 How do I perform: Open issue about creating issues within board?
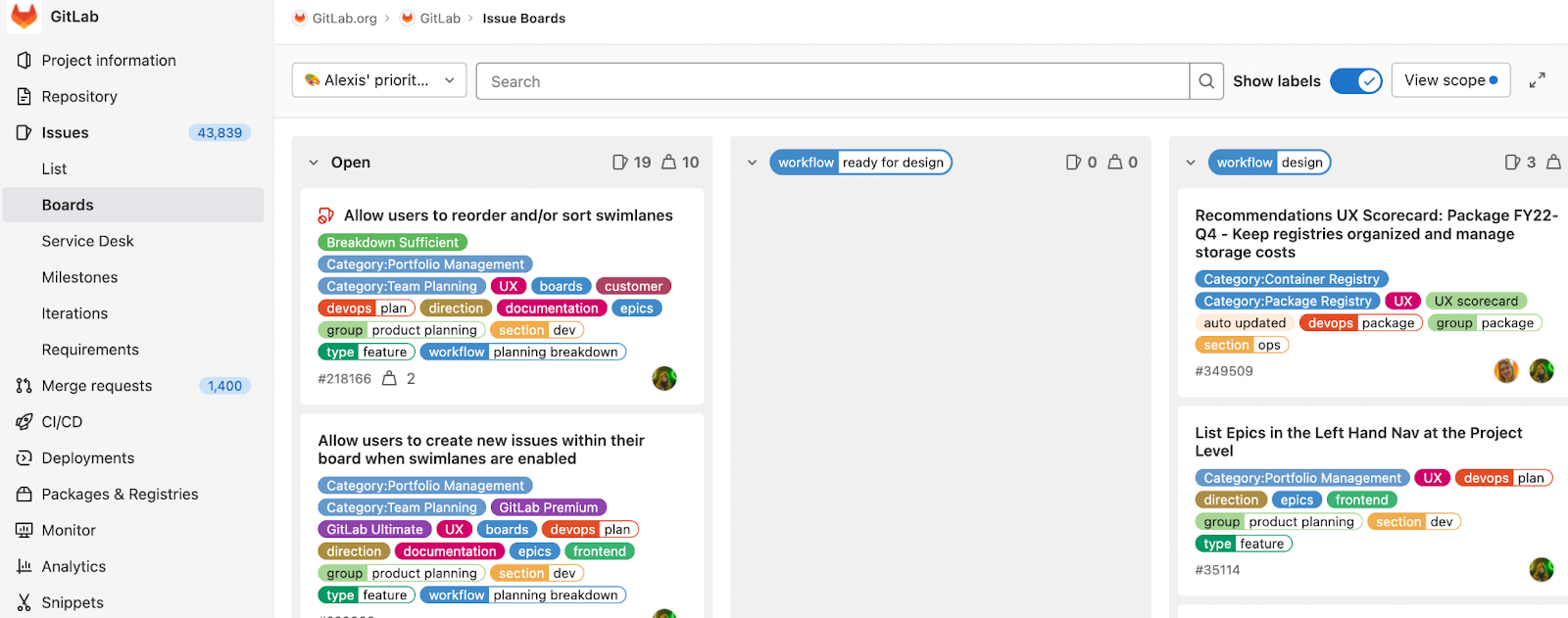(481, 450)
